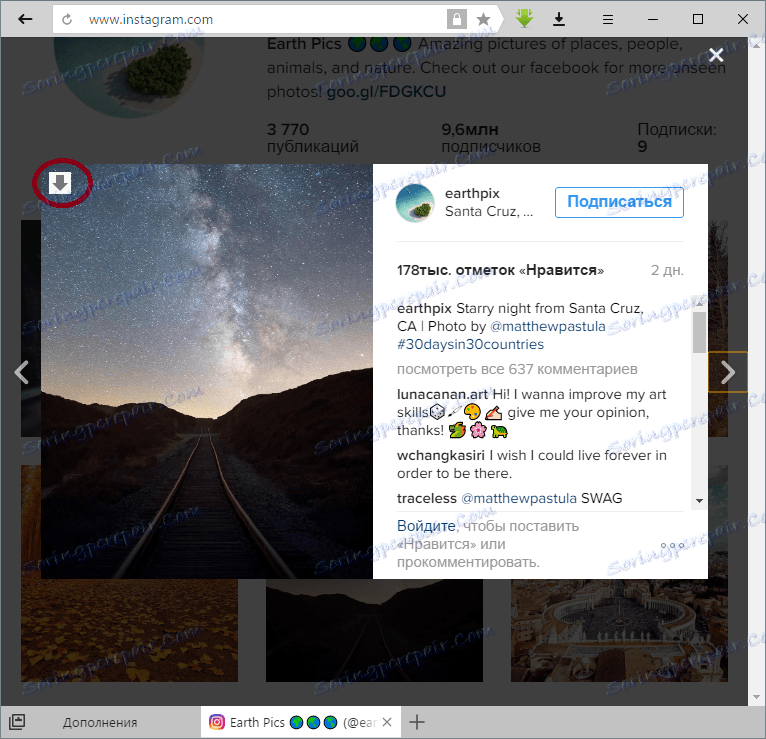Click the Earth Pics profile avatar

click(x=128, y=77)
